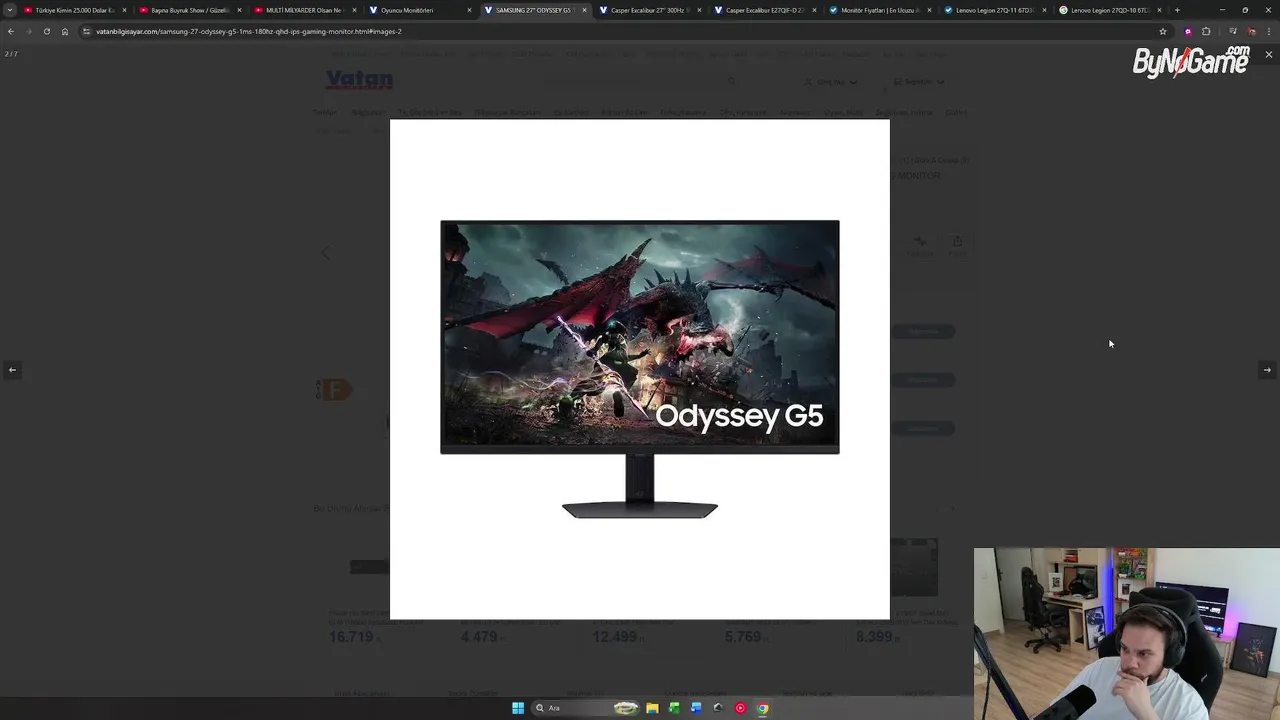The width and height of the screenshot is (1280, 720).
Task: Close the Lenovo Legion 27Q-11 tab
Action: point(1044,10)
